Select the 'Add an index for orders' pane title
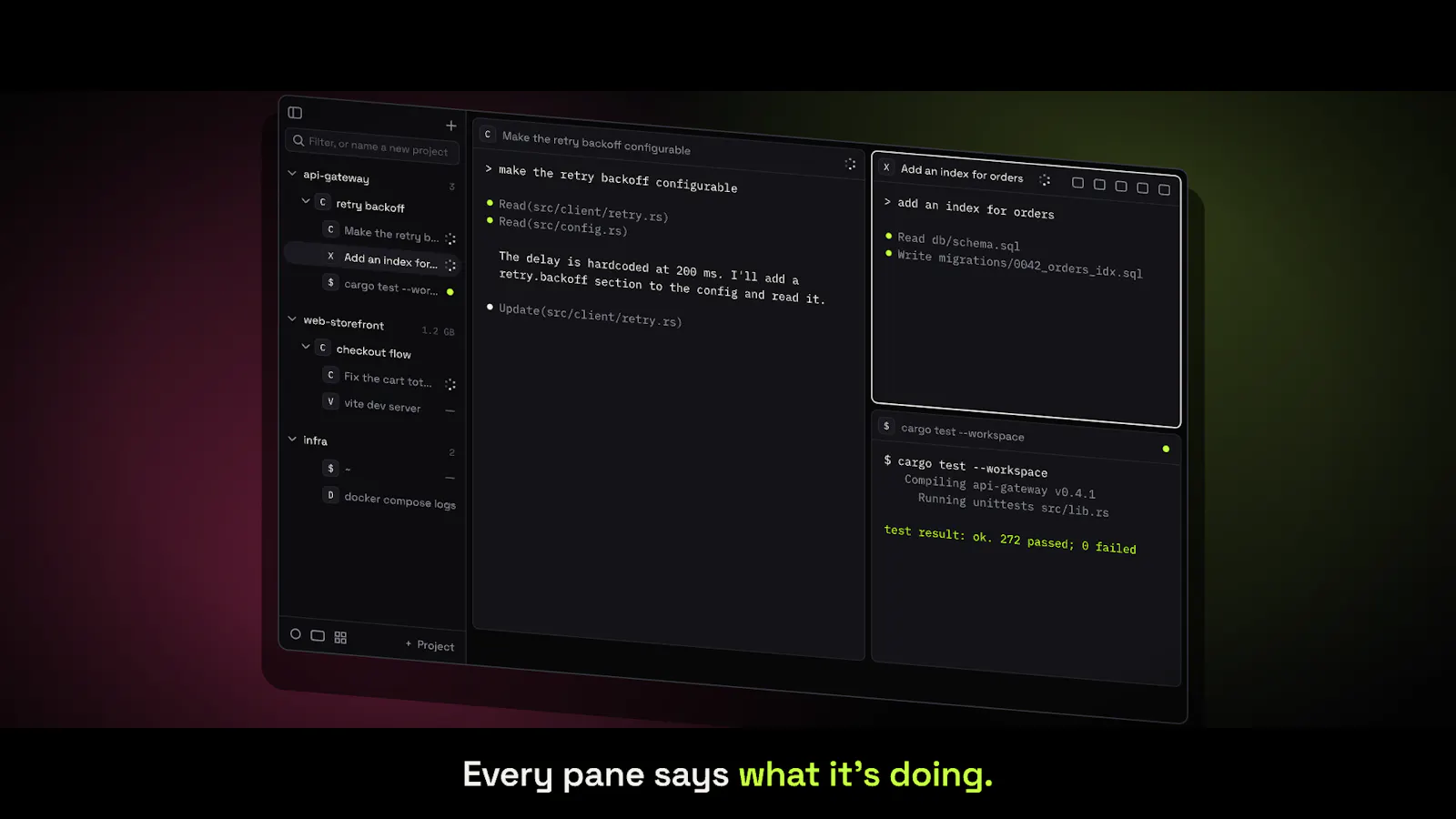This screenshot has width=1456, height=819. (962, 173)
